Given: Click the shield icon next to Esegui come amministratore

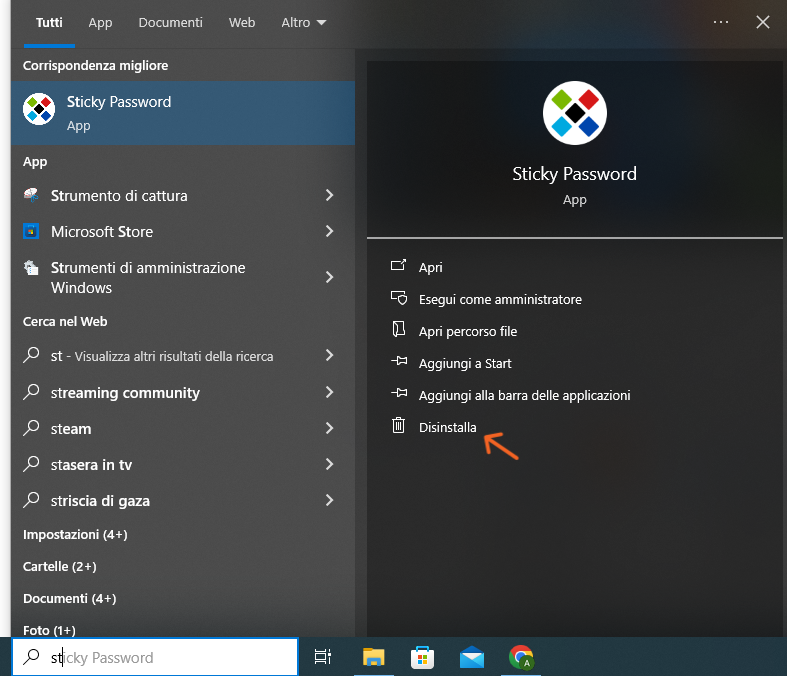Looking at the screenshot, I should [399, 298].
